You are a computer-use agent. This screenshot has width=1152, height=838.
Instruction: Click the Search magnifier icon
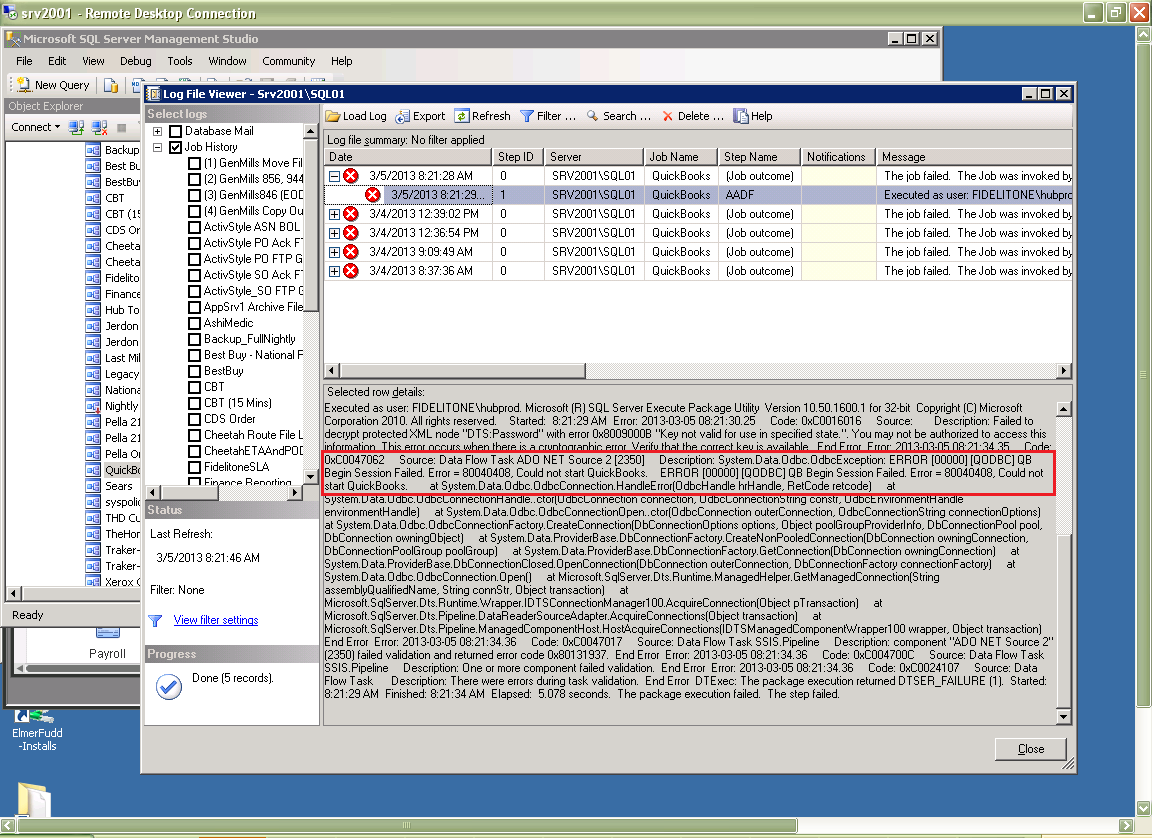[x=592, y=116]
